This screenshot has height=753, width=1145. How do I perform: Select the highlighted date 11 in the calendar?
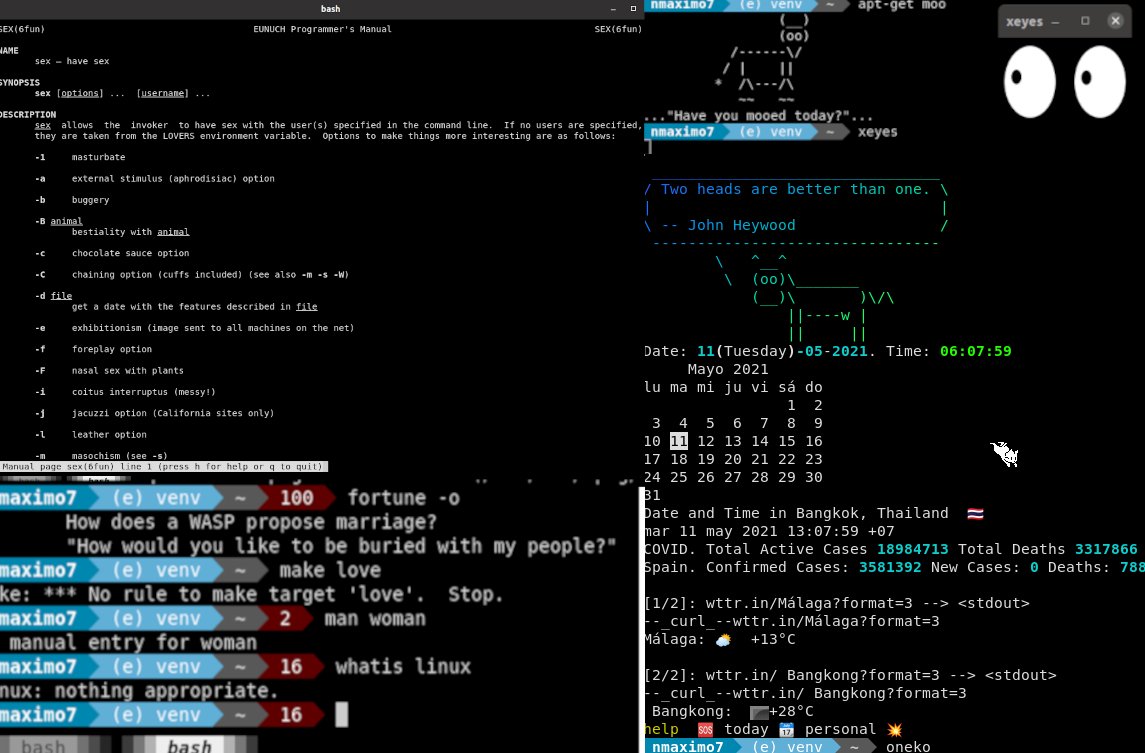coord(679,440)
